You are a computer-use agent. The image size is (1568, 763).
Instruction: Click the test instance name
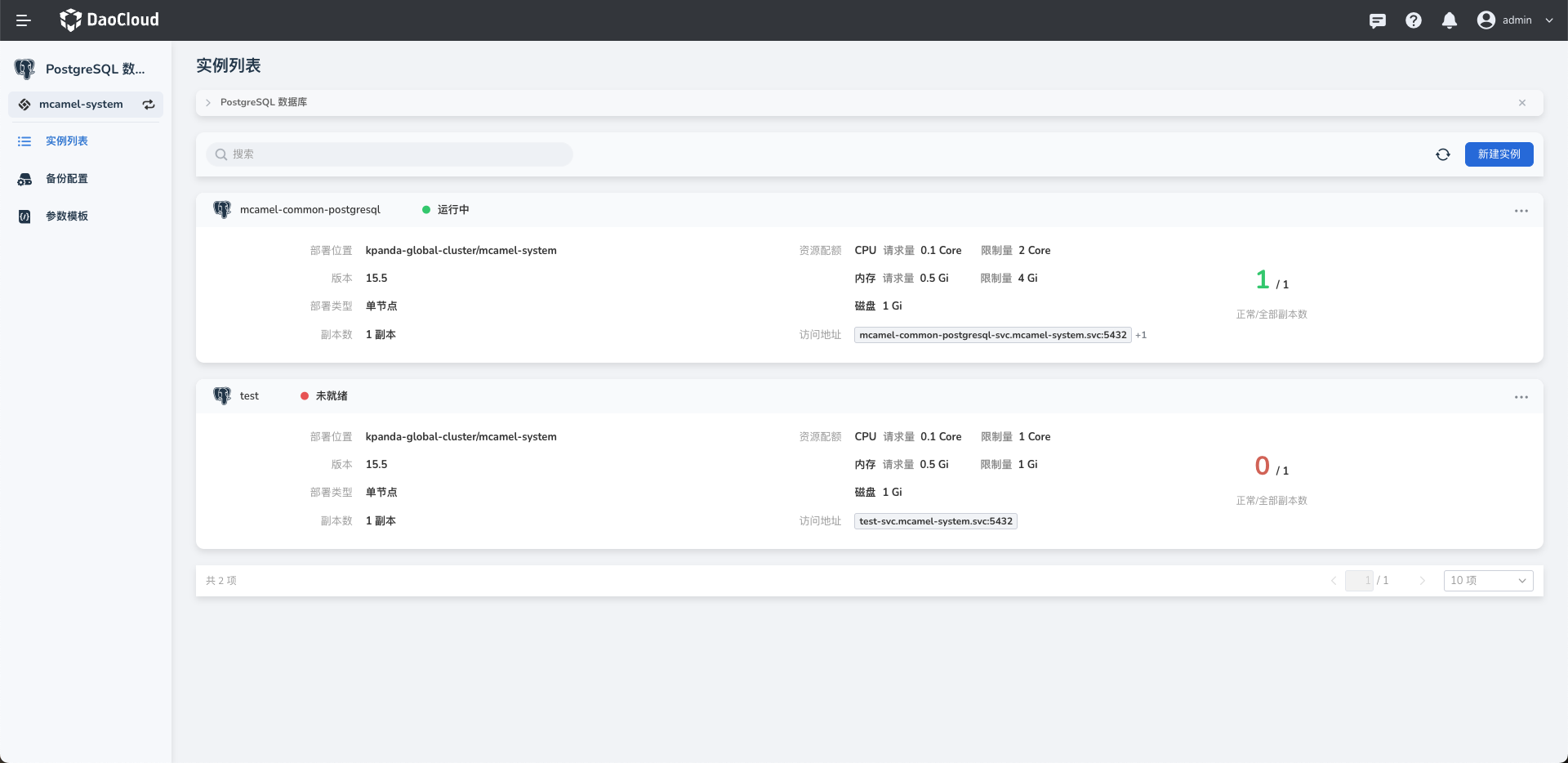coord(249,396)
